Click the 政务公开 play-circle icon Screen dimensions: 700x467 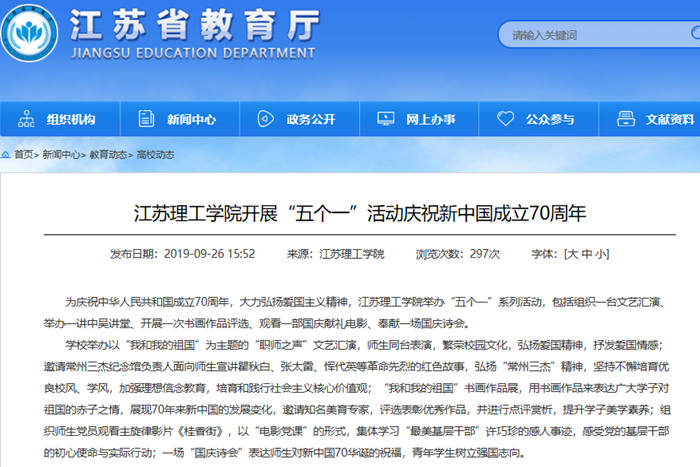(266, 119)
